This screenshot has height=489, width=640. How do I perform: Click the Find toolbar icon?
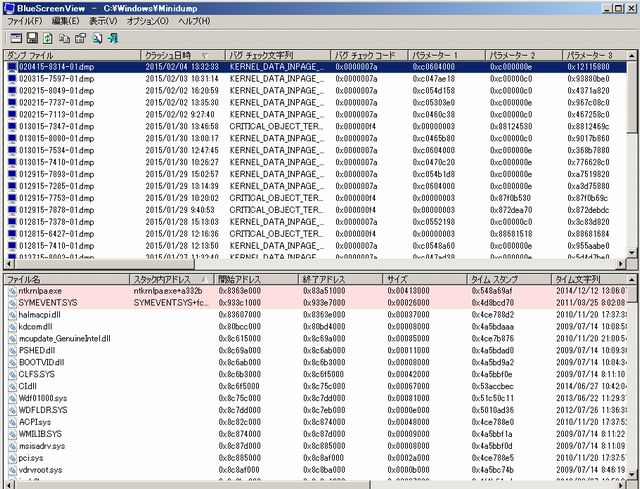[x=97, y=38]
